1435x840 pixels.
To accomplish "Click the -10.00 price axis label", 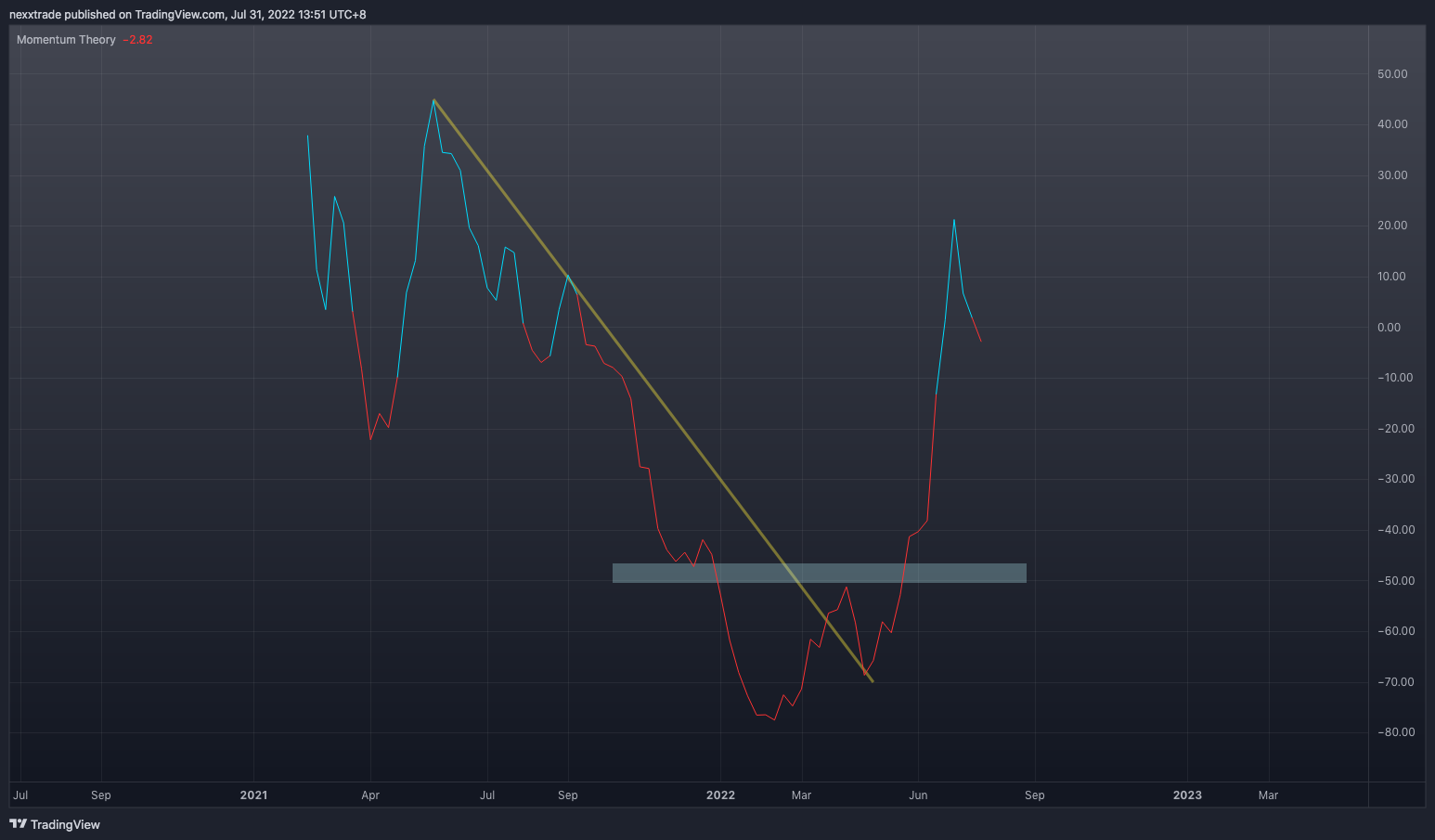I will pos(1395,378).
